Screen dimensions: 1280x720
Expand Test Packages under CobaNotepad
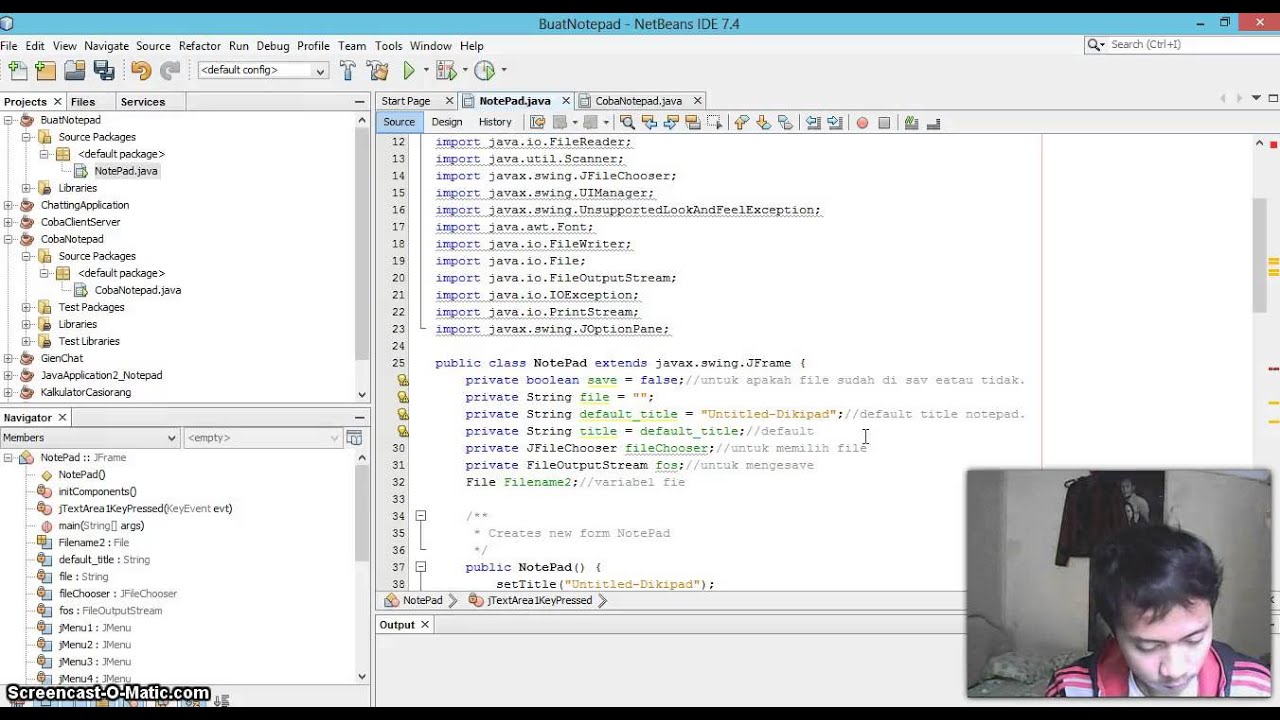pyautogui.click(x=26, y=307)
